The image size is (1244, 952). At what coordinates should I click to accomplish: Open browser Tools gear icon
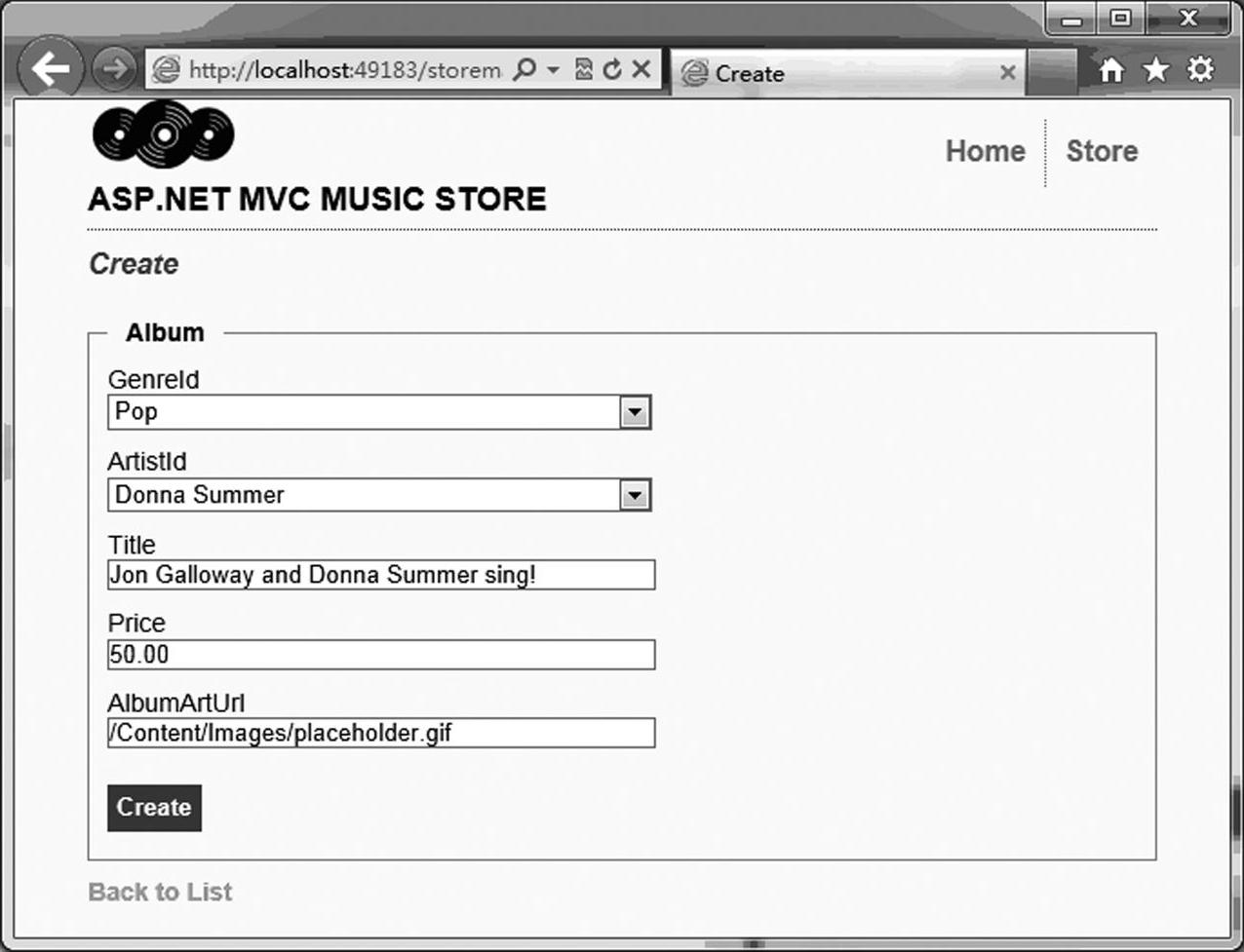1200,69
